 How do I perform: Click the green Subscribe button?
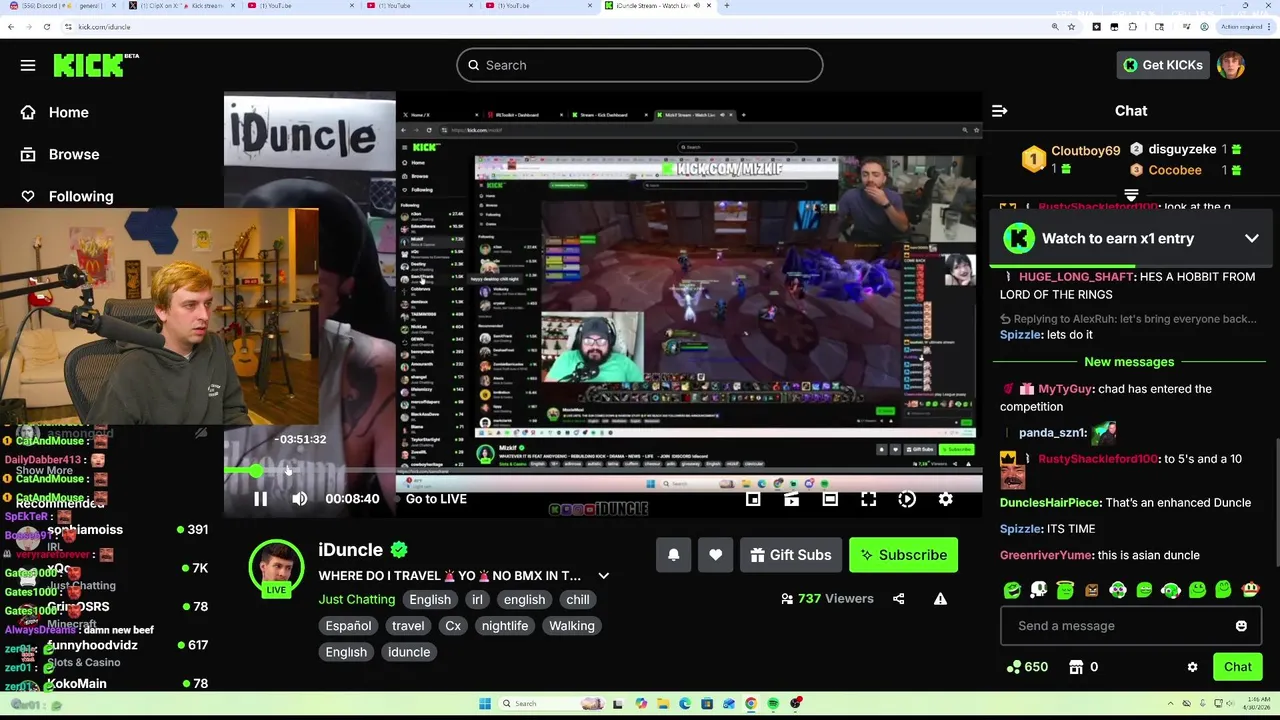[x=903, y=555]
